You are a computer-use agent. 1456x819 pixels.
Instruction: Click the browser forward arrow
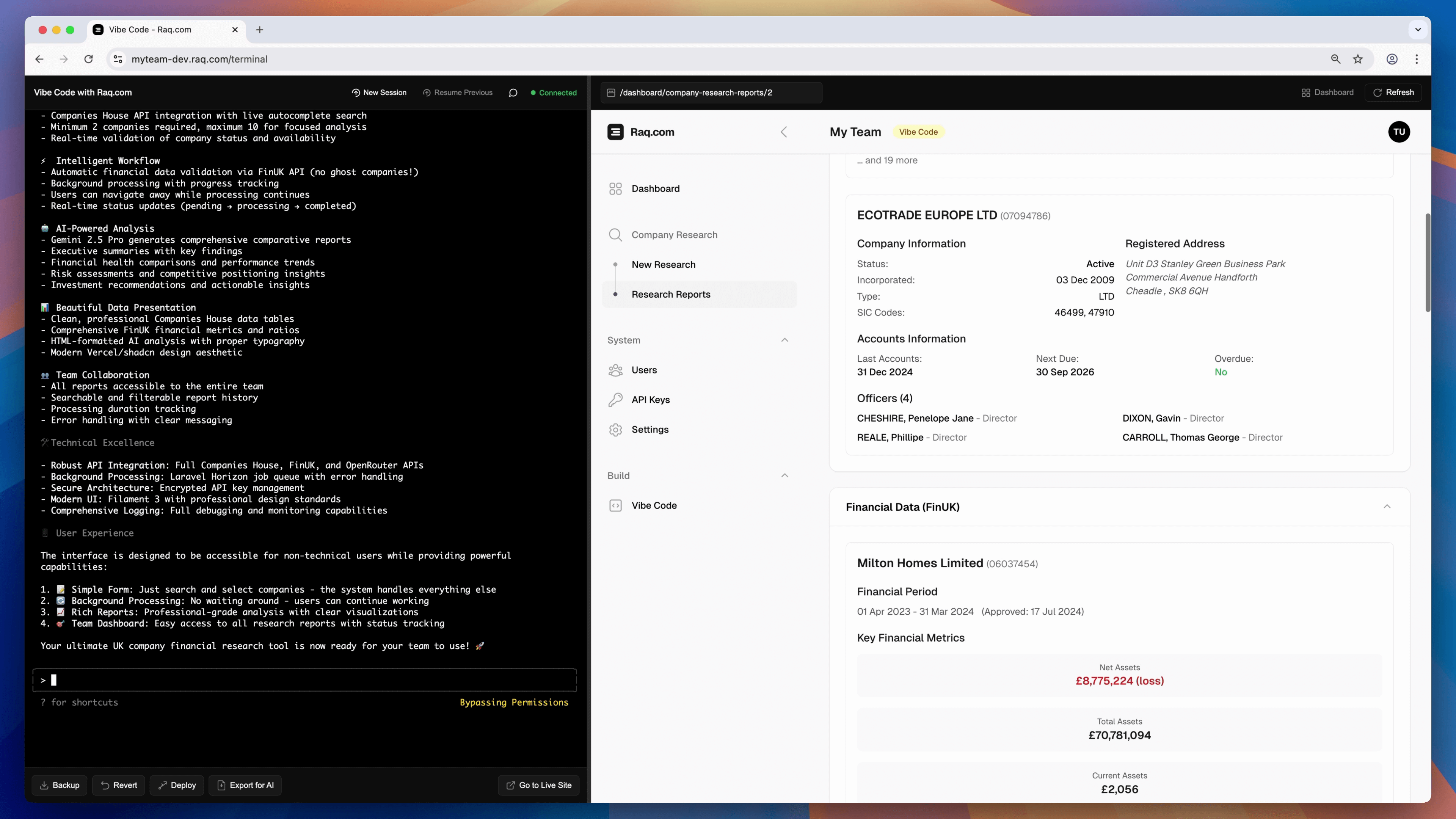click(64, 59)
